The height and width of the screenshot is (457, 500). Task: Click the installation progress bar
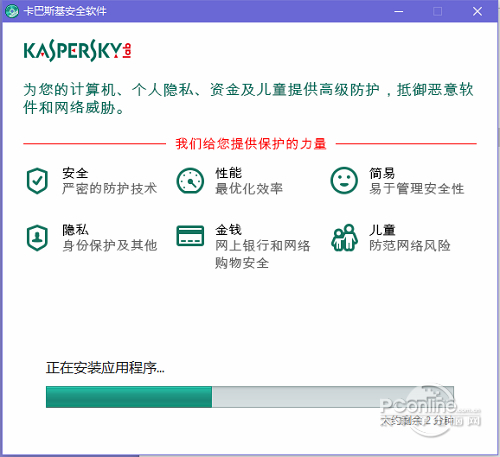(x=250, y=397)
